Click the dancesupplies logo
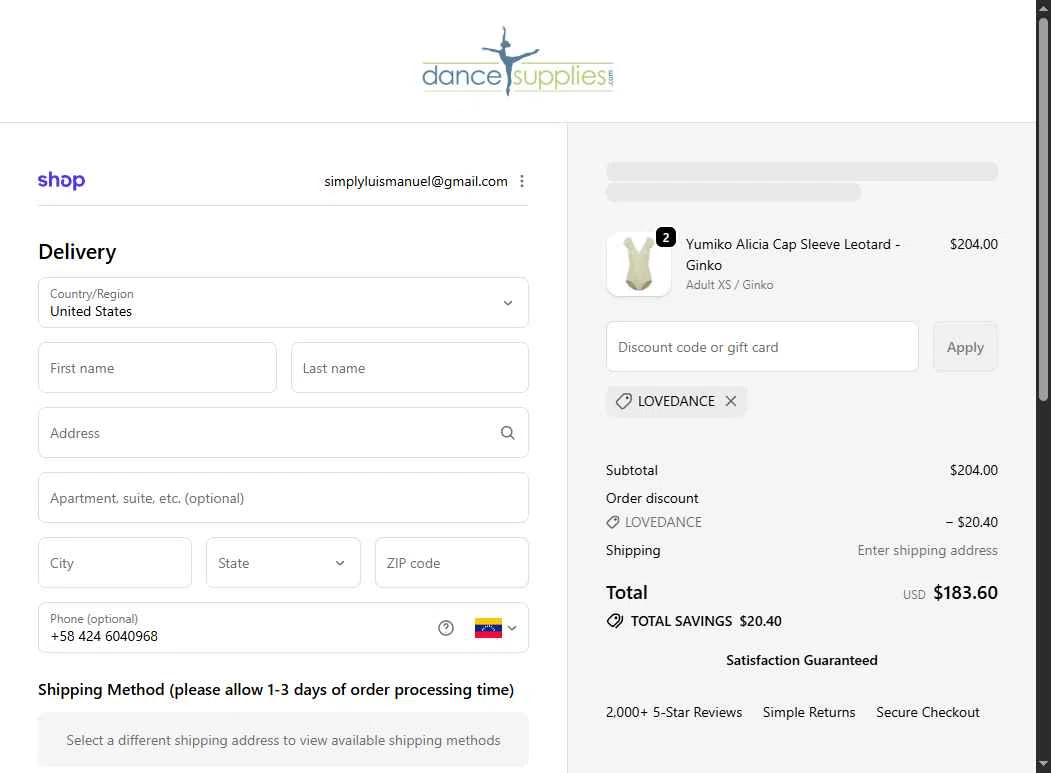This screenshot has width=1051, height=773. (x=517, y=62)
